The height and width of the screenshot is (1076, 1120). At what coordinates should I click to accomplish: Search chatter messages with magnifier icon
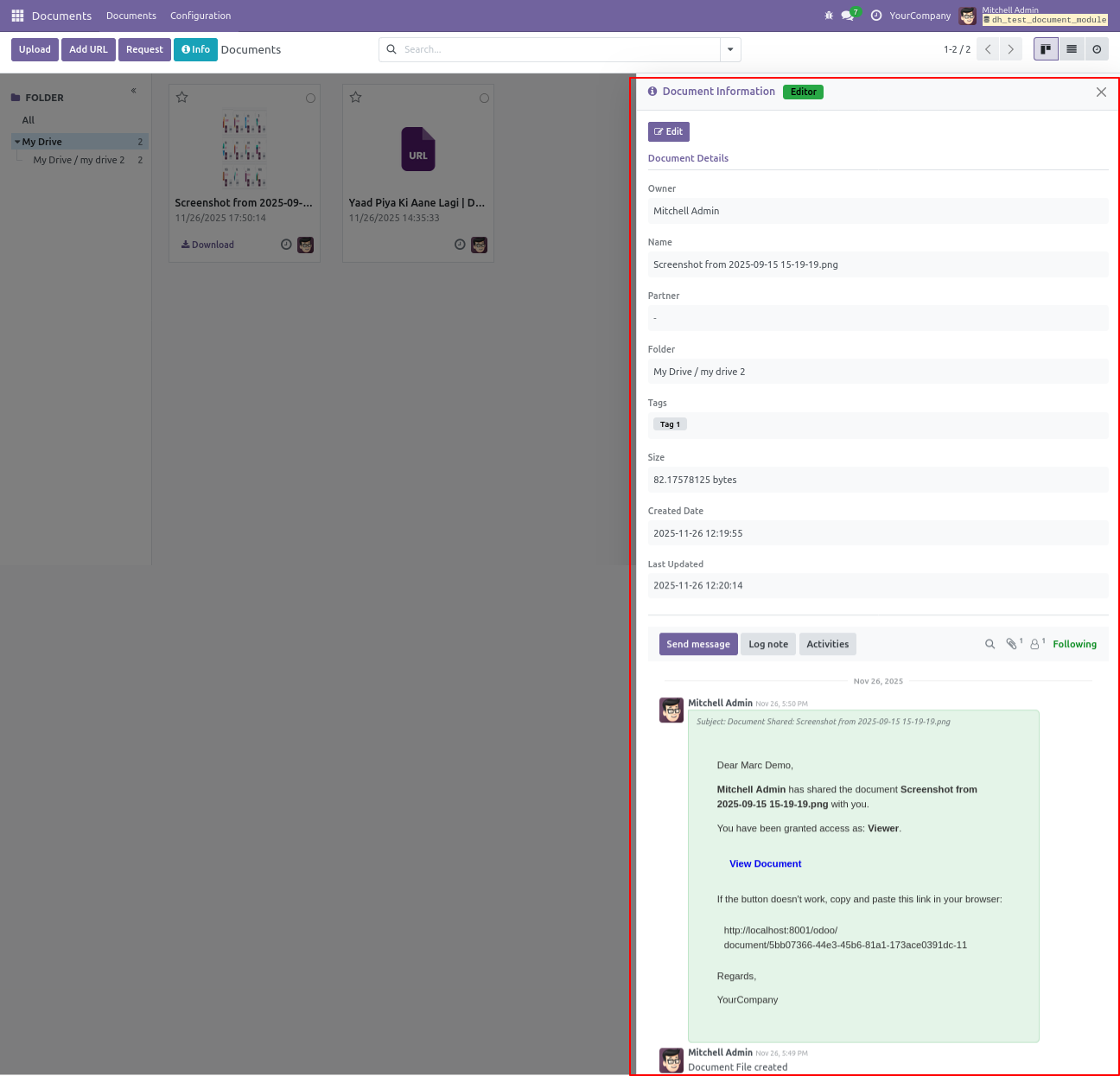[x=990, y=644]
